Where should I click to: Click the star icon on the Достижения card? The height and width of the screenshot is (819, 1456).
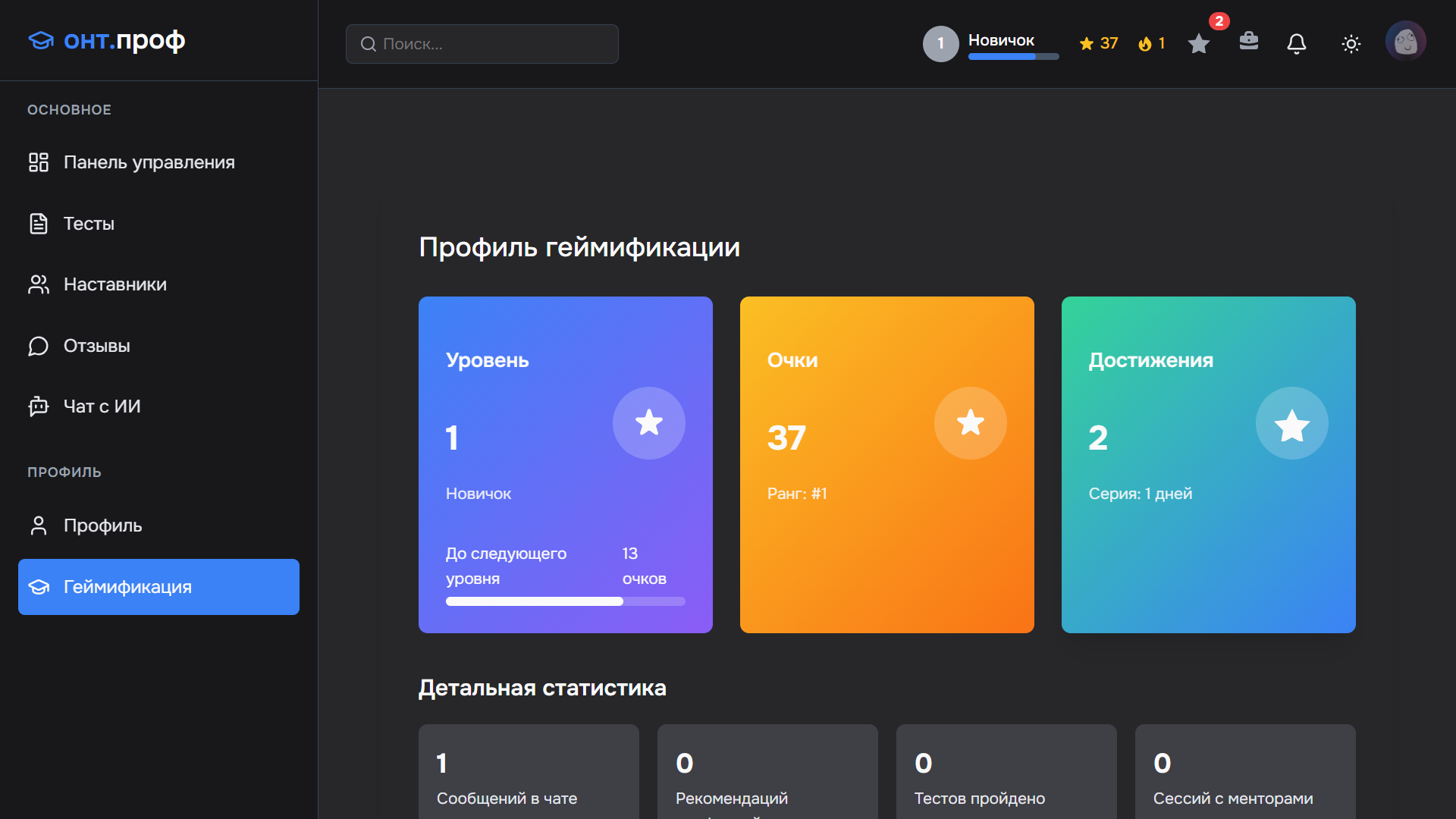pos(1291,423)
